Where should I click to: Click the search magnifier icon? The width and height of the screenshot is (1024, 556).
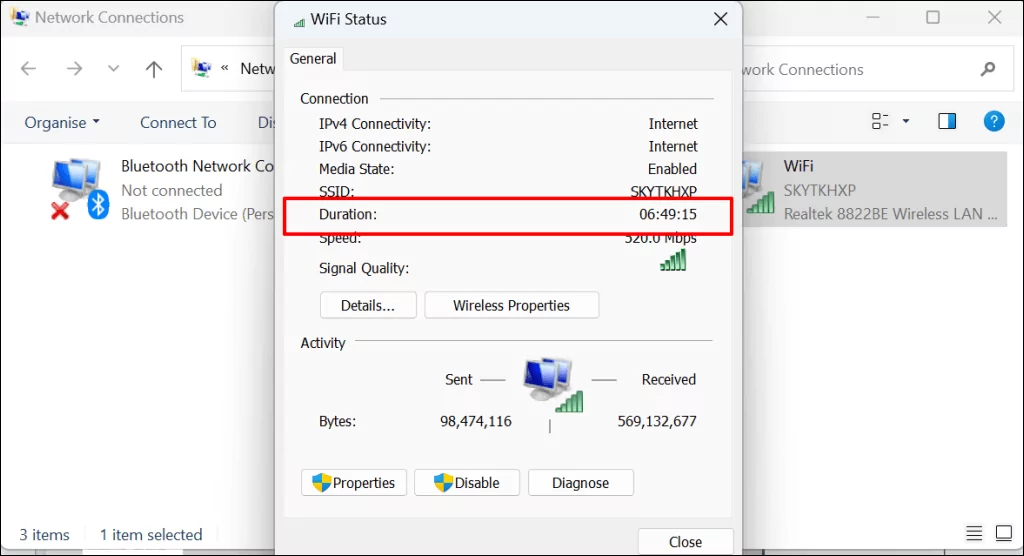988,69
